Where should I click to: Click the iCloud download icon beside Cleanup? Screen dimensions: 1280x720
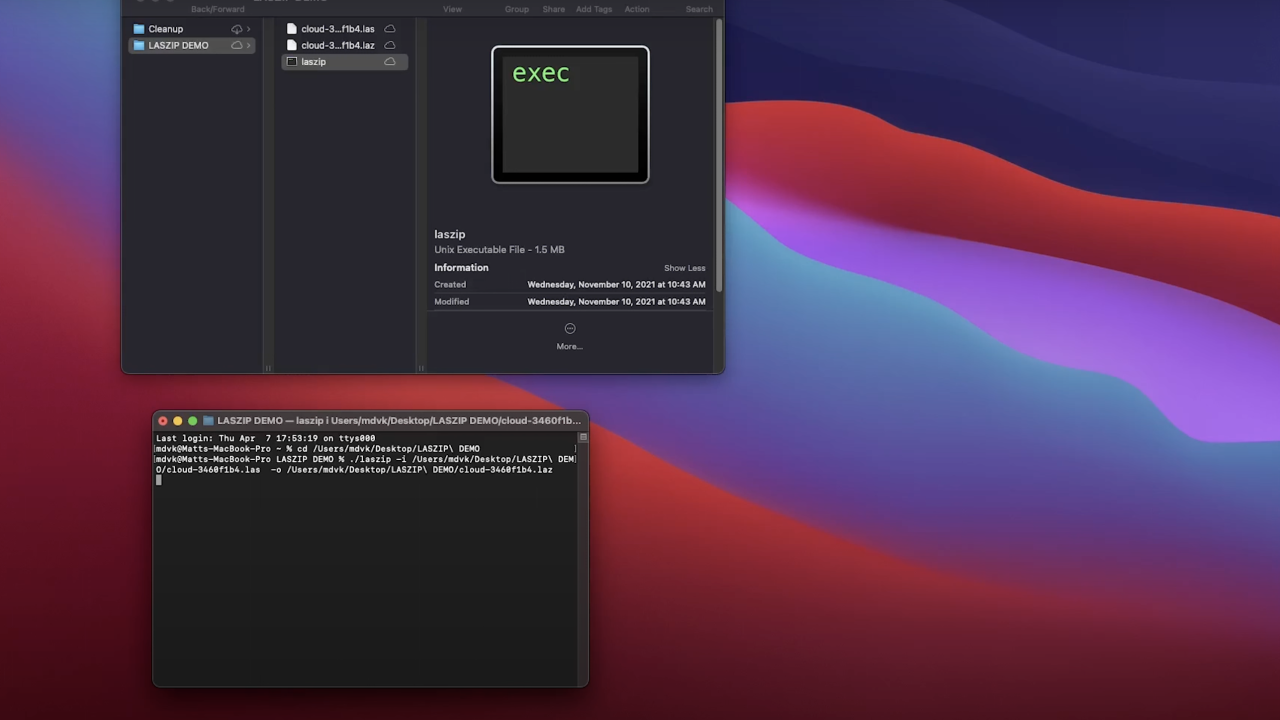coord(237,29)
